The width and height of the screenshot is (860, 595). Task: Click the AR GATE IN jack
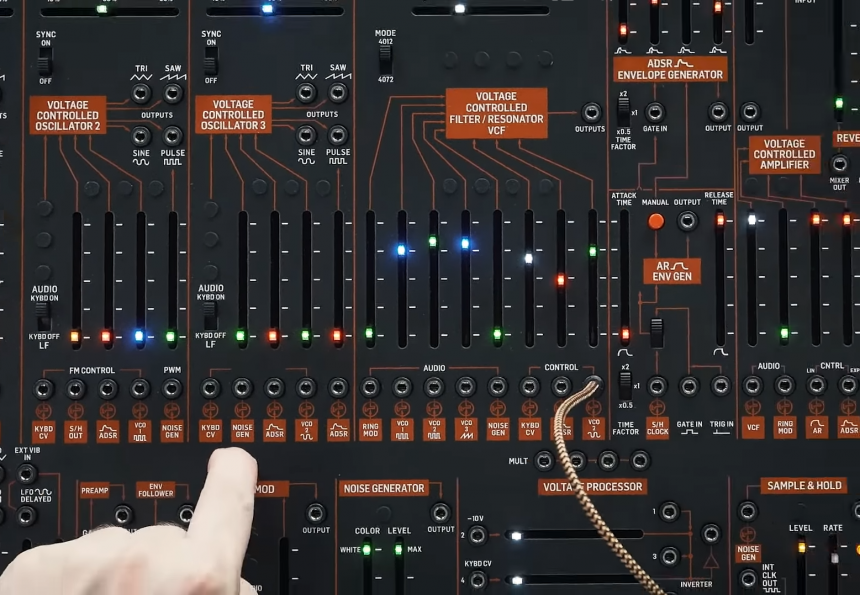click(689, 386)
